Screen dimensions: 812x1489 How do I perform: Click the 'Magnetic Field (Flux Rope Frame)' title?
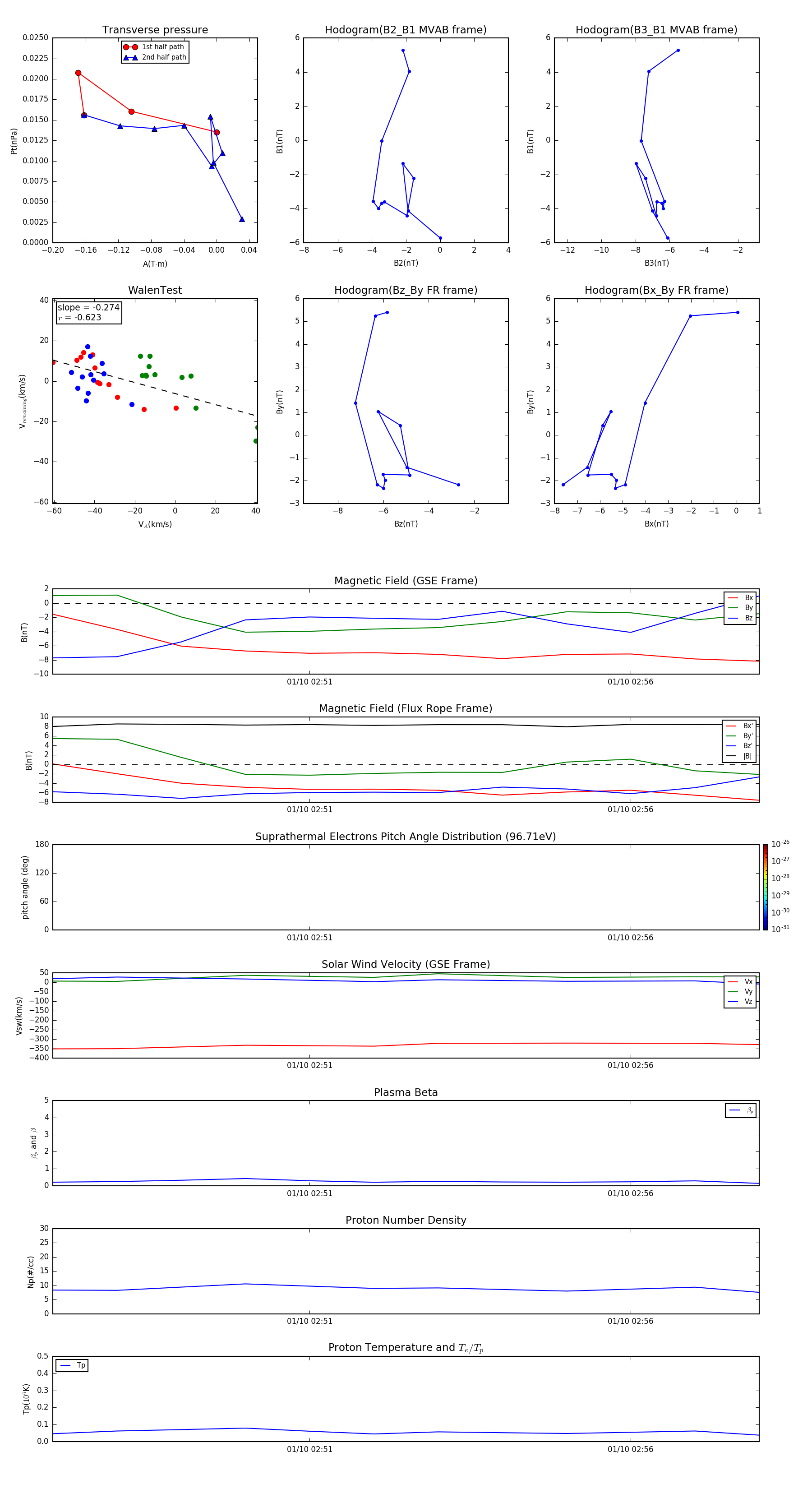click(406, 709)
